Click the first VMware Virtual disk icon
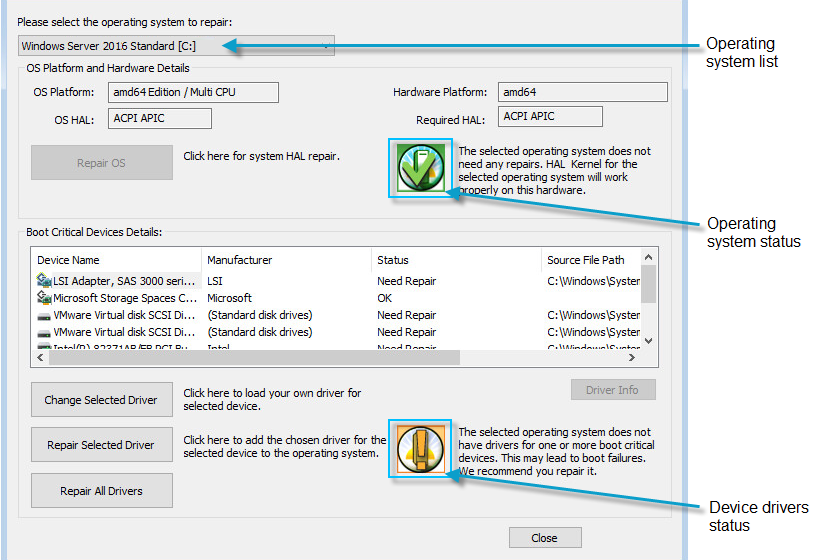The height and width of the screenshot is (560, 818). (44, 315)
